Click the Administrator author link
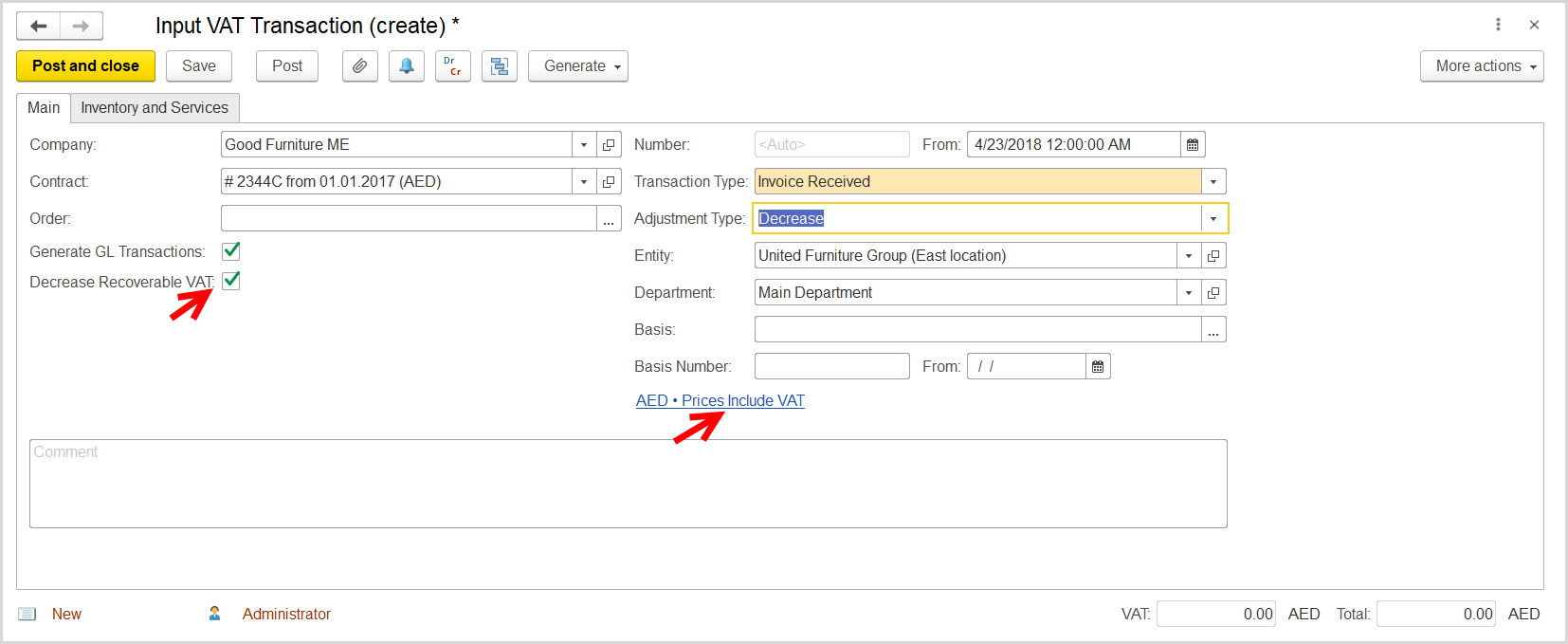Image resolution: width=1568 pixels, height=644 pixels. point(286,615)
